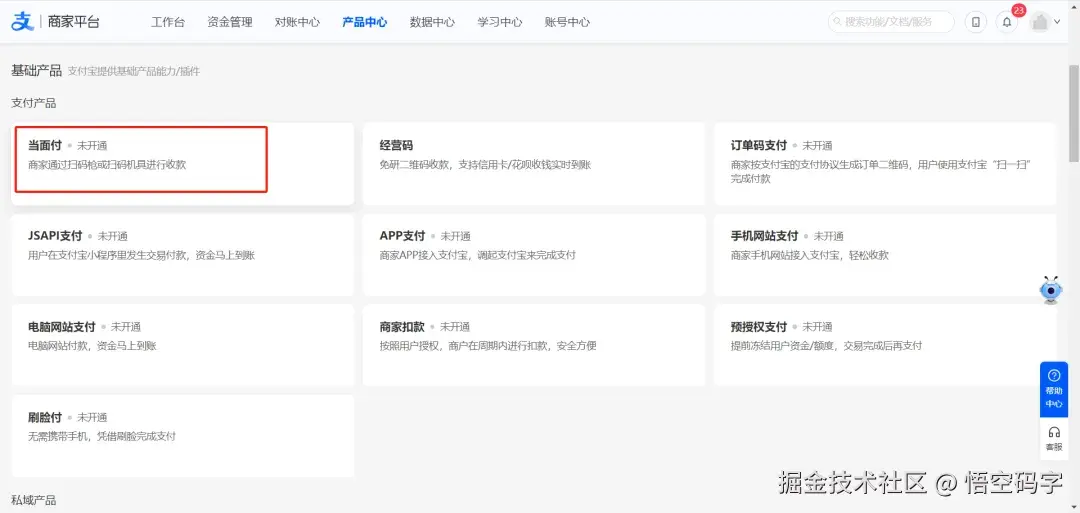Open the 数据中心 menu

[x=432, y=22]
